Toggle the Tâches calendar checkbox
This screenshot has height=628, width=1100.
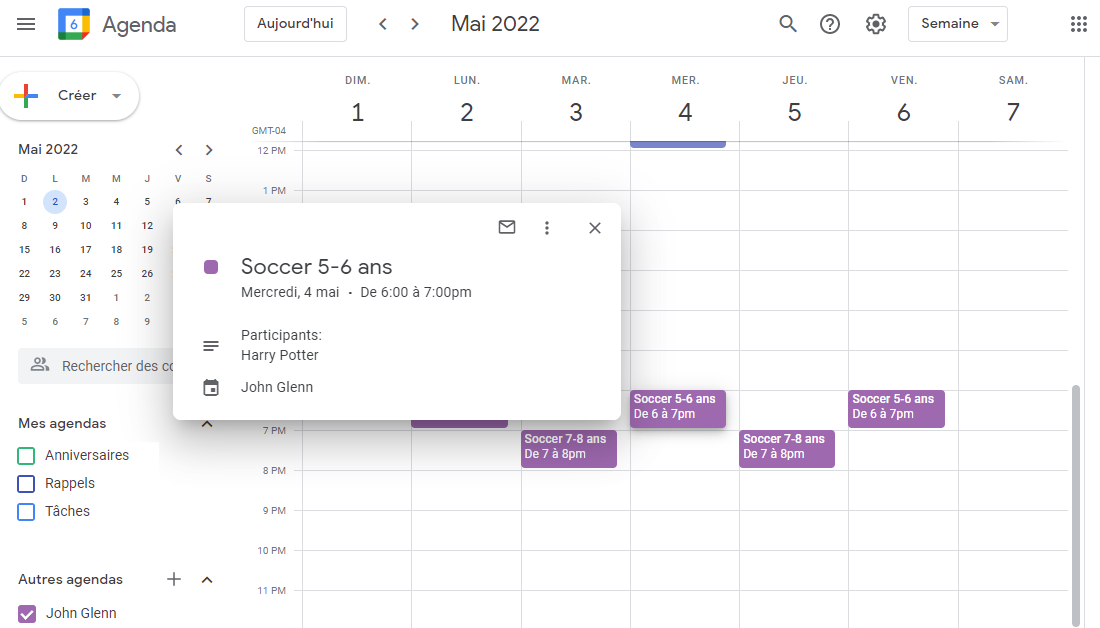point(26,512)
